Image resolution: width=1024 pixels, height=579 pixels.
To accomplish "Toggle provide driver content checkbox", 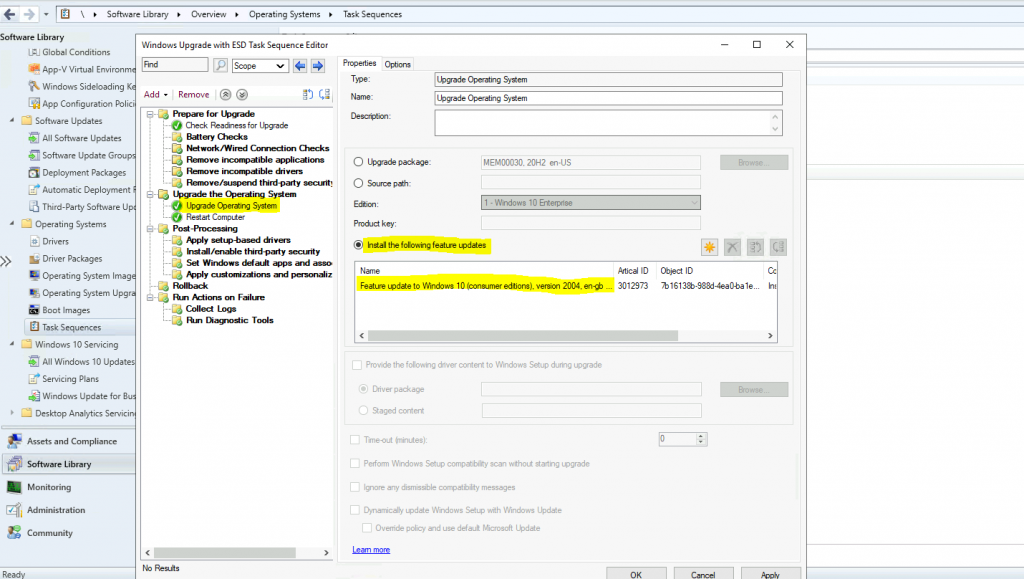I will pyautogui.click(x=357, y=365).
